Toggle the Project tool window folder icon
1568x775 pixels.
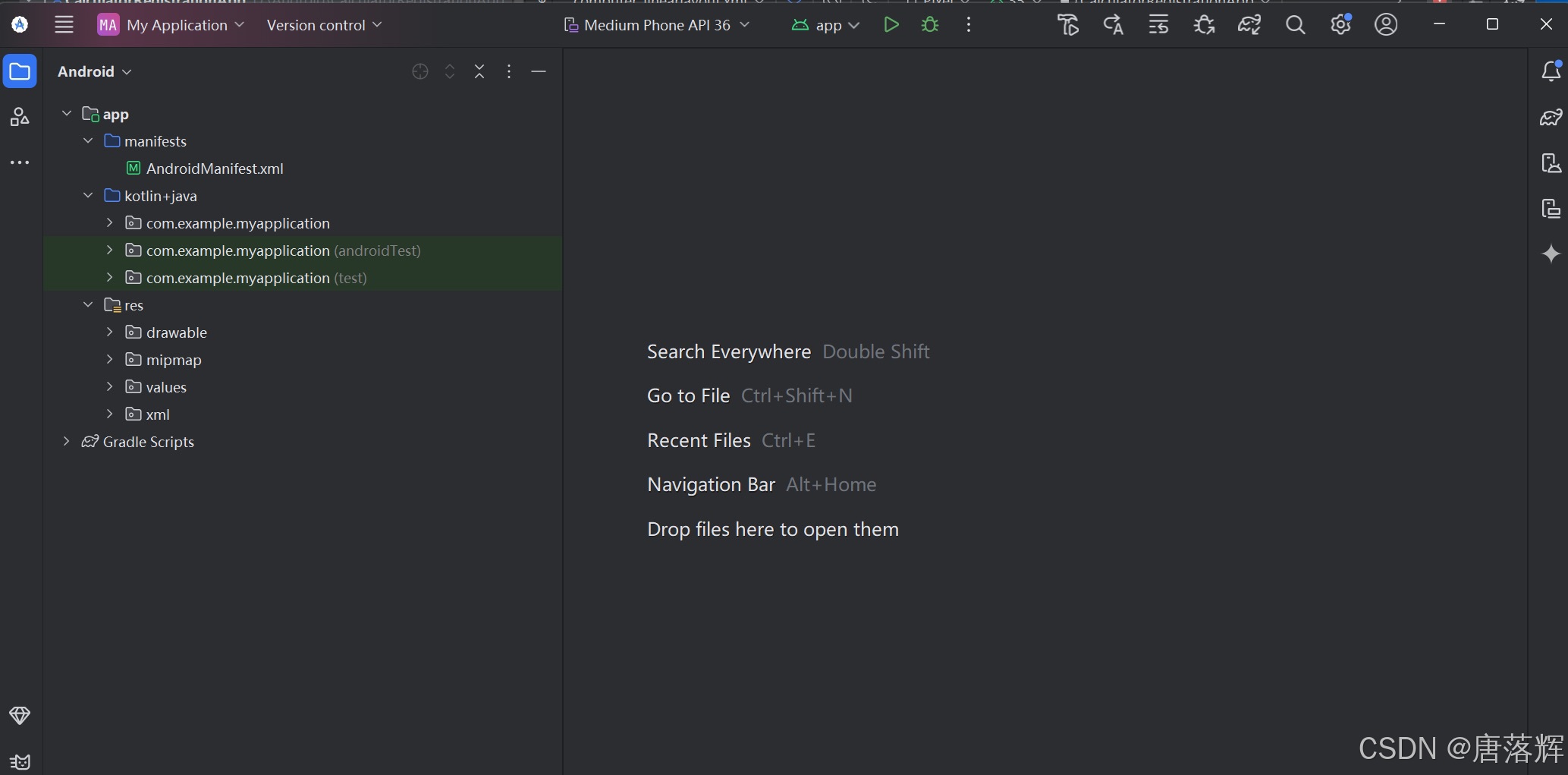[x=20, y=71]
